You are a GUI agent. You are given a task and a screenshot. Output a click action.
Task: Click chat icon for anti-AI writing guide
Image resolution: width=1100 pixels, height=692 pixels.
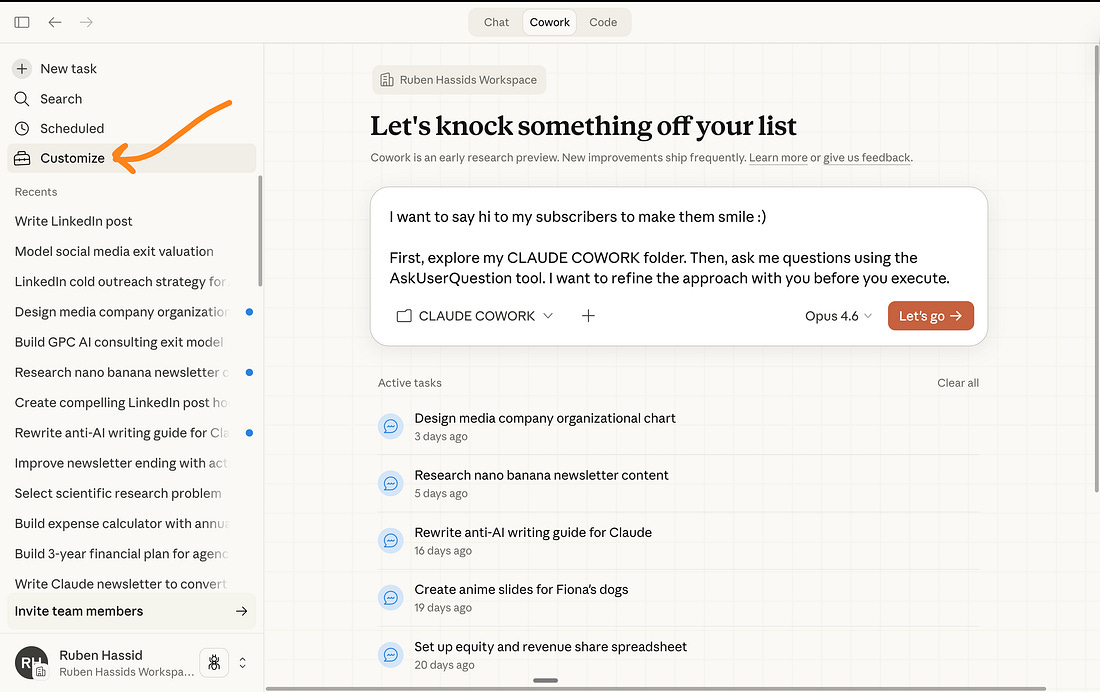tap(391, 540)
